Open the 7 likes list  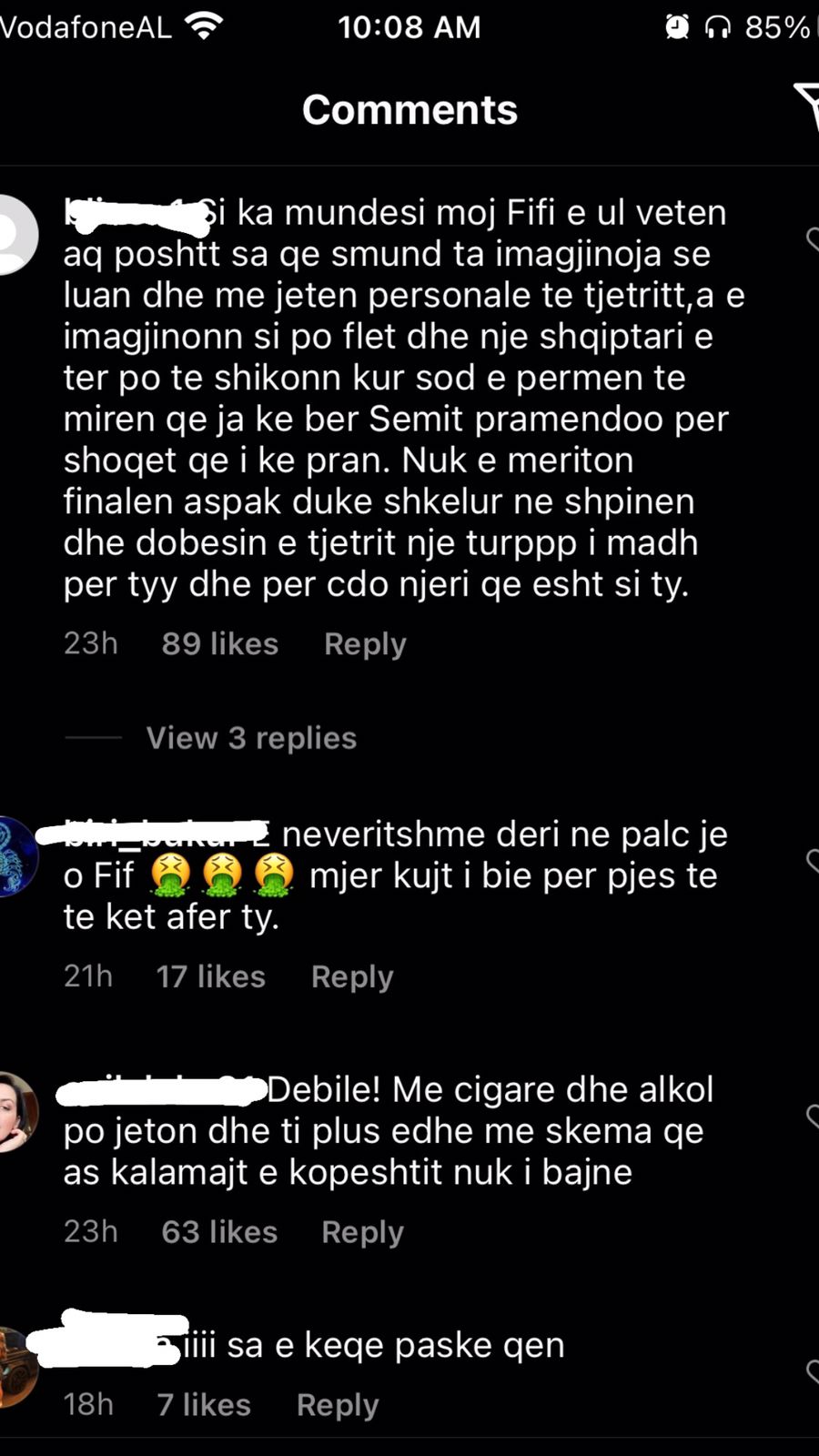pyautogui.click(x=204, y=1405)
